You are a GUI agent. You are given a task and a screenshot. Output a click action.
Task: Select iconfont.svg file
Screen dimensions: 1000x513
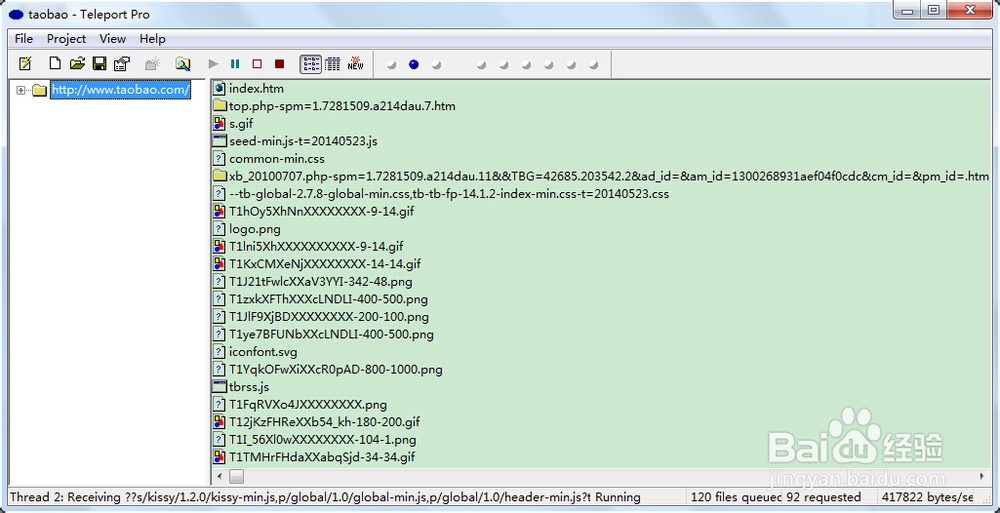[263, 352]
